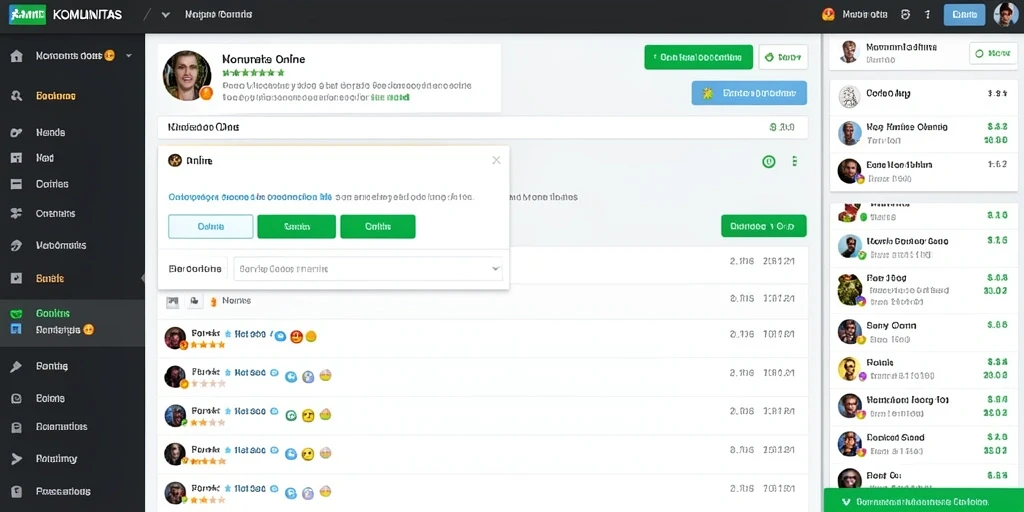Expand the green bar at bottom right
The height and width of the screenshot is (512, 1024).
(923, 501)
